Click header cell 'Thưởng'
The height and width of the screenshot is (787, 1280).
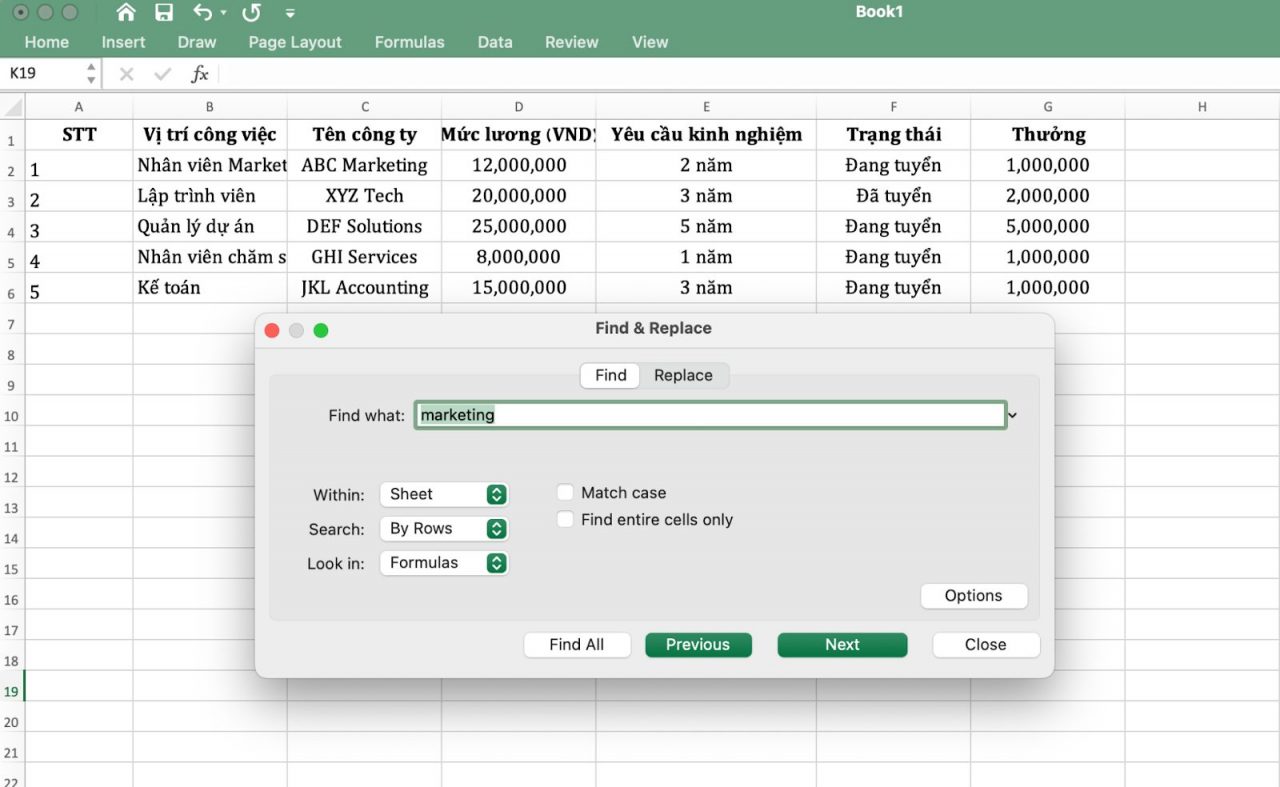pos(1048,135)
